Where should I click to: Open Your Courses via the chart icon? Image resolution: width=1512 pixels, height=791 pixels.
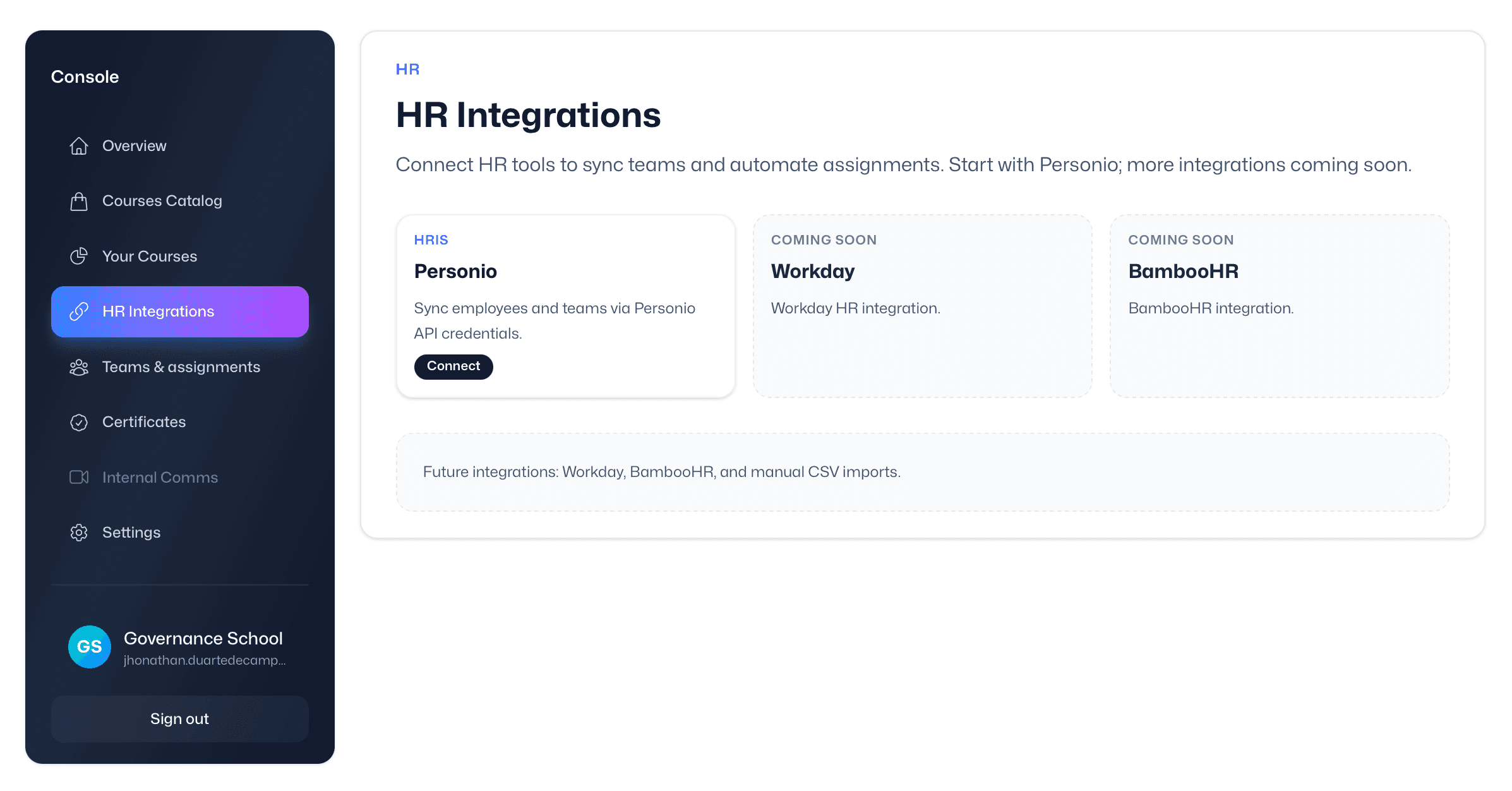click(78, 256)
